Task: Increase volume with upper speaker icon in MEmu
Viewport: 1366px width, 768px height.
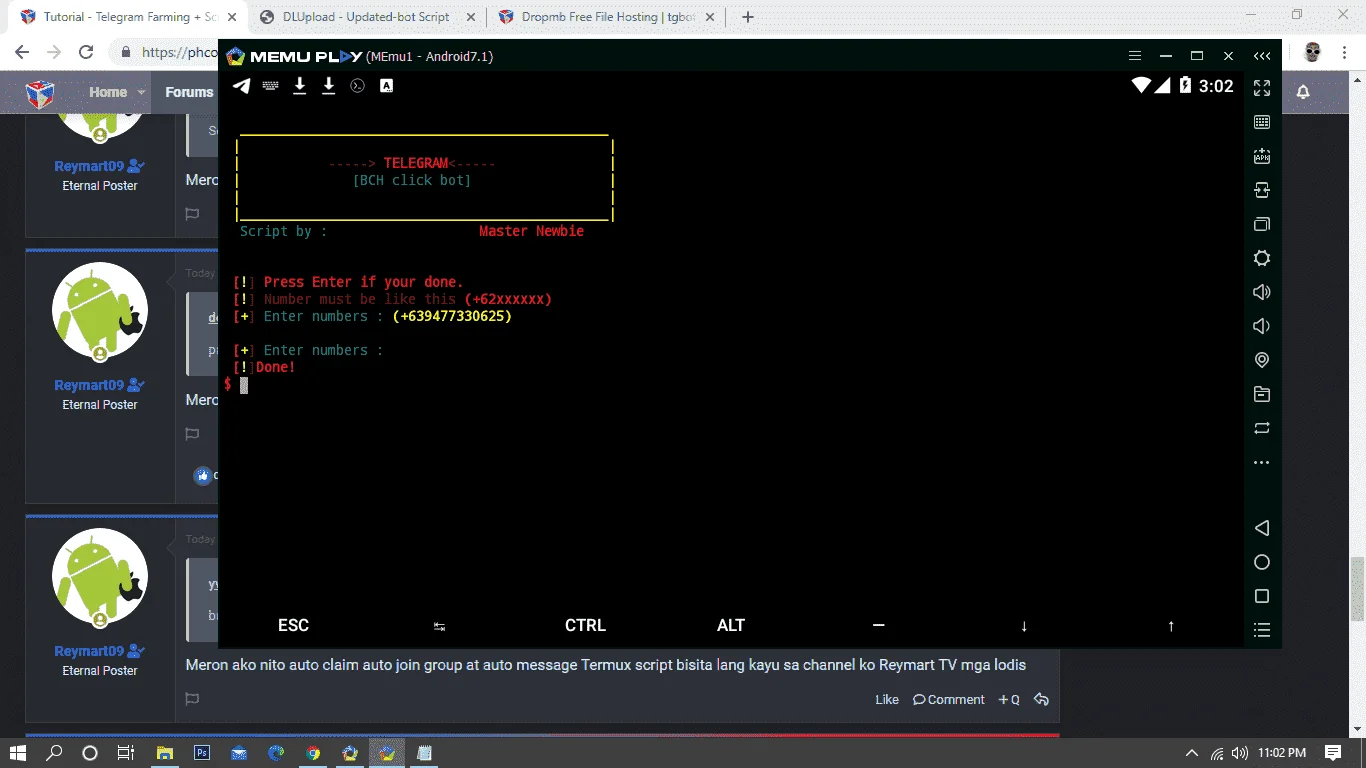Action: coord(1262,292)
